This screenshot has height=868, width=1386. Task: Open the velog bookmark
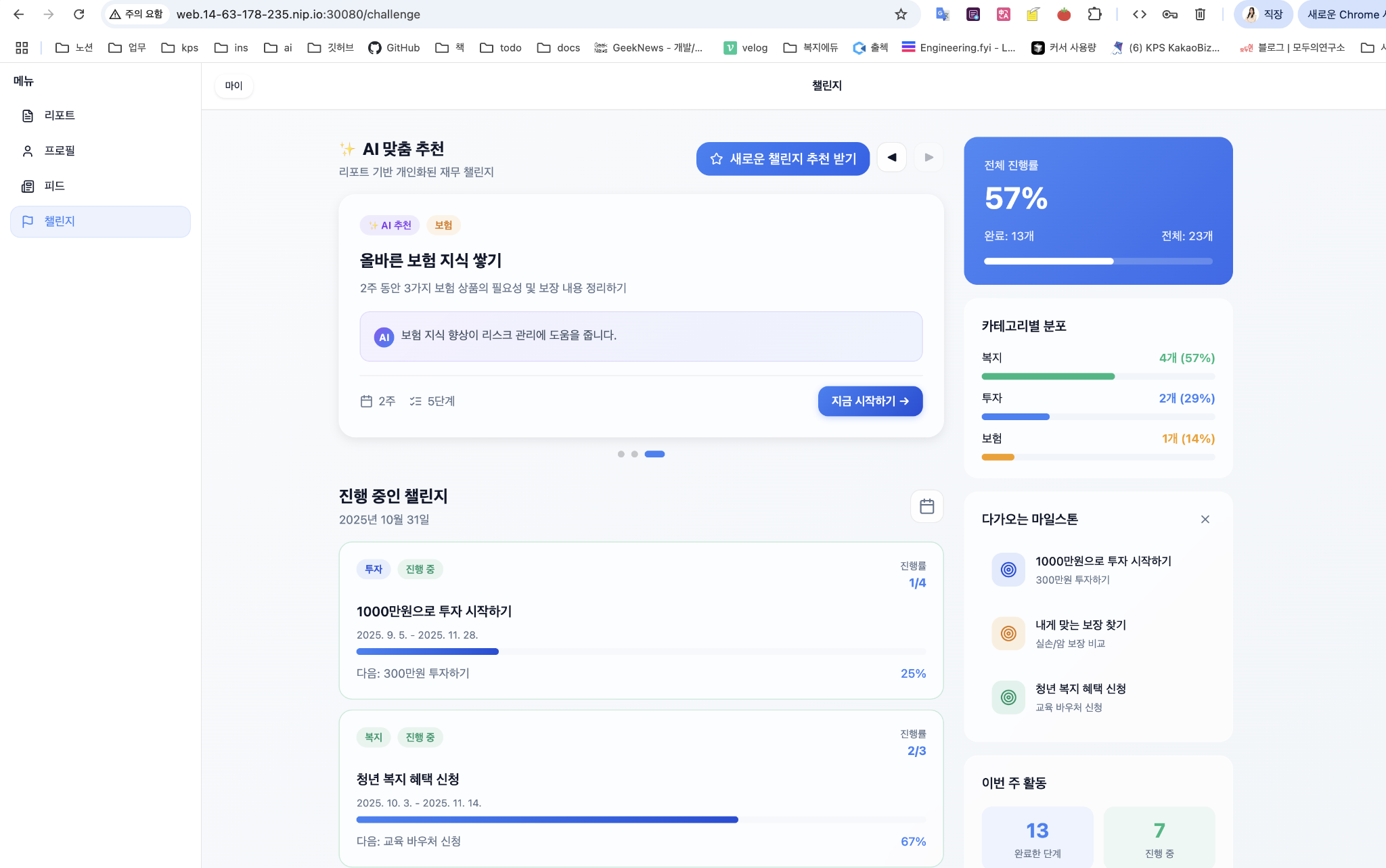click(745, 47)
